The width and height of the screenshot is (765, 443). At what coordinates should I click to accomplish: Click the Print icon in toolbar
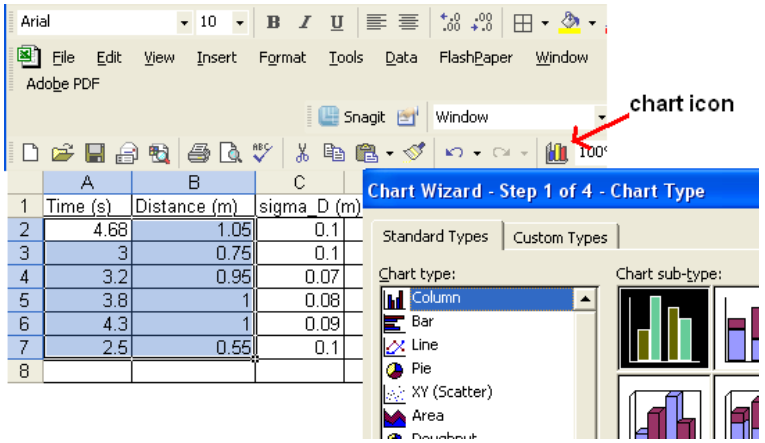tap(199, 153)
